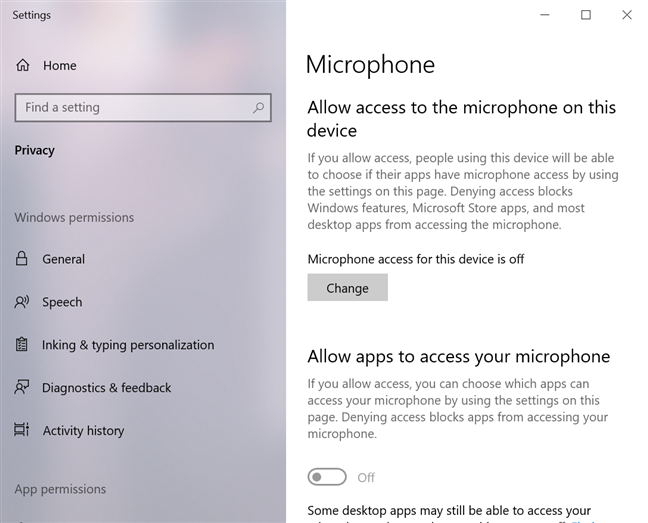Open the Home settings page
648x523 pixels.
pyautogui.click(x=60, y=65)
